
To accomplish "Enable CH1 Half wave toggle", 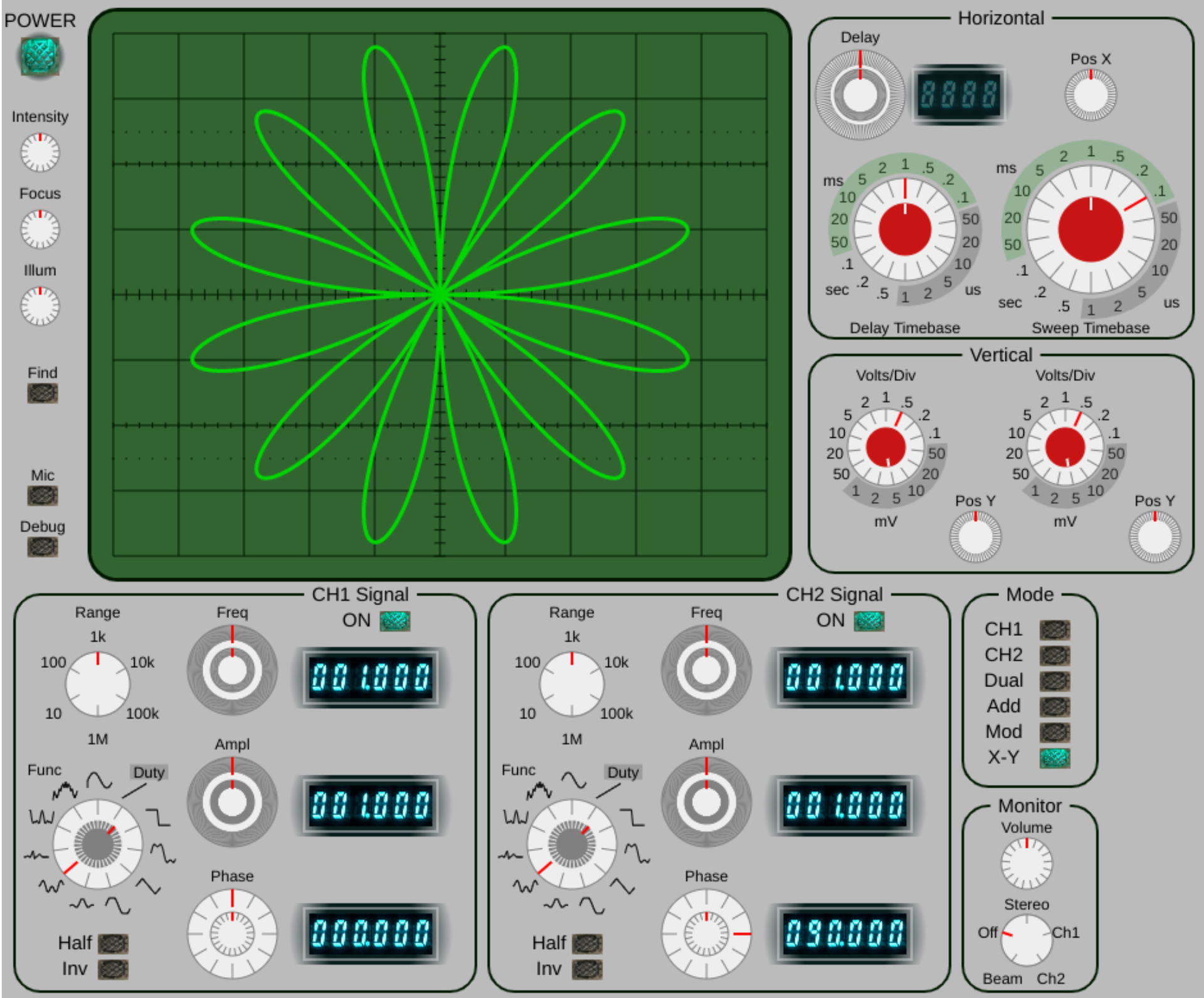I will (x=114, y=943).
